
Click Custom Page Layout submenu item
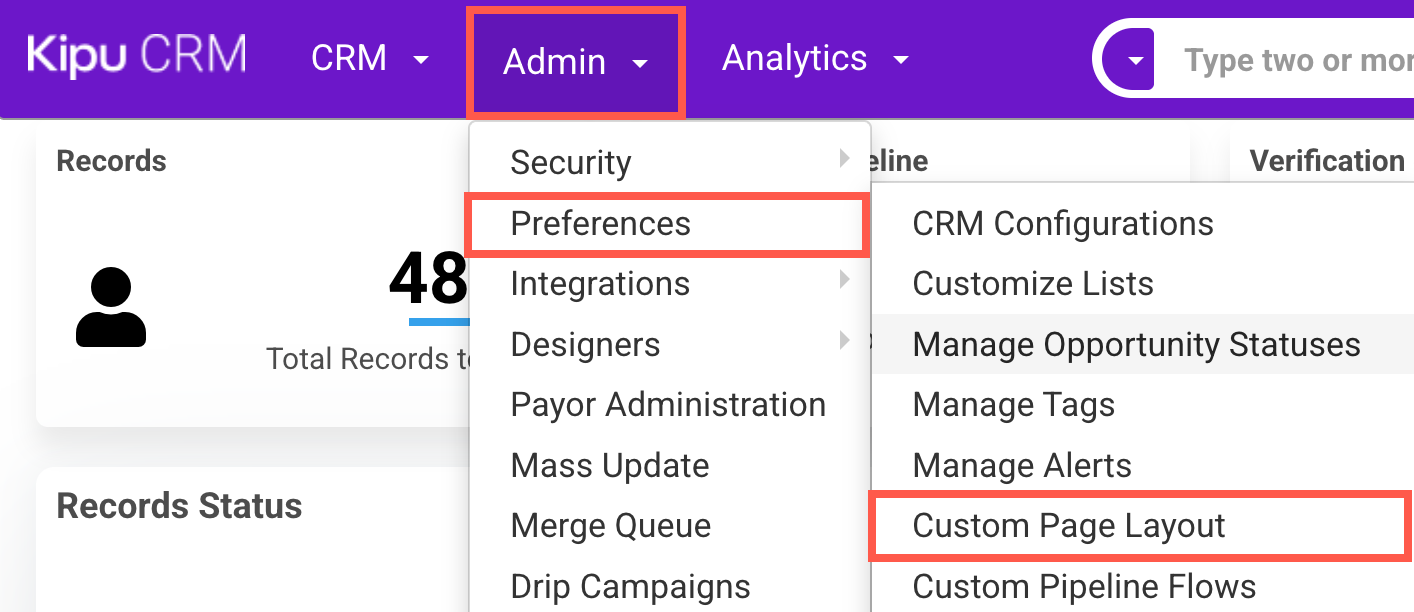tap(1069, 526)
